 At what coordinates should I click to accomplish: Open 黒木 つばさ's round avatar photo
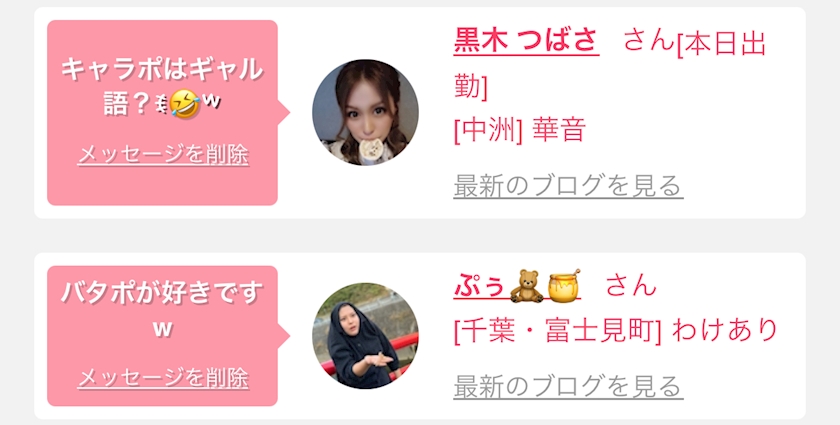point(365,113)
